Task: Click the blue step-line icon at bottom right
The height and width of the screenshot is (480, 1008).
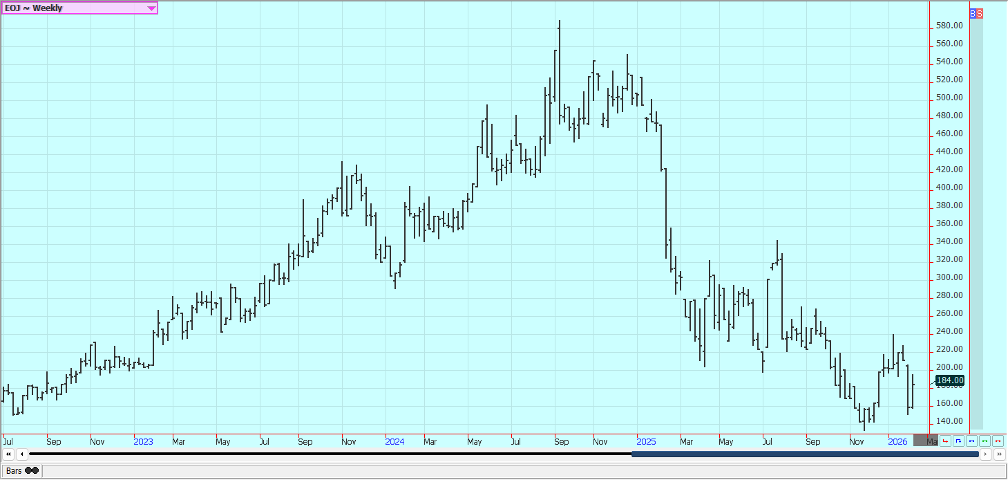Action: (959, 440)
